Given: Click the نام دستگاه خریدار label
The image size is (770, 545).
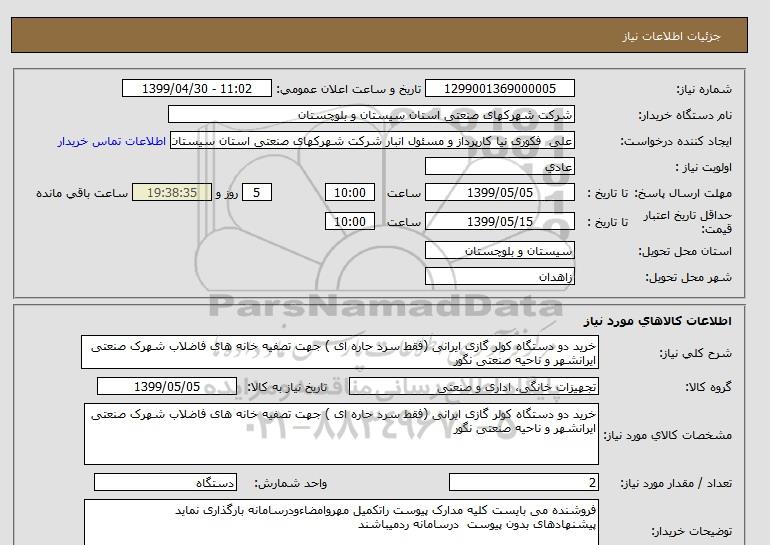Looking at the screenshot, I should (x=685, y=115).
